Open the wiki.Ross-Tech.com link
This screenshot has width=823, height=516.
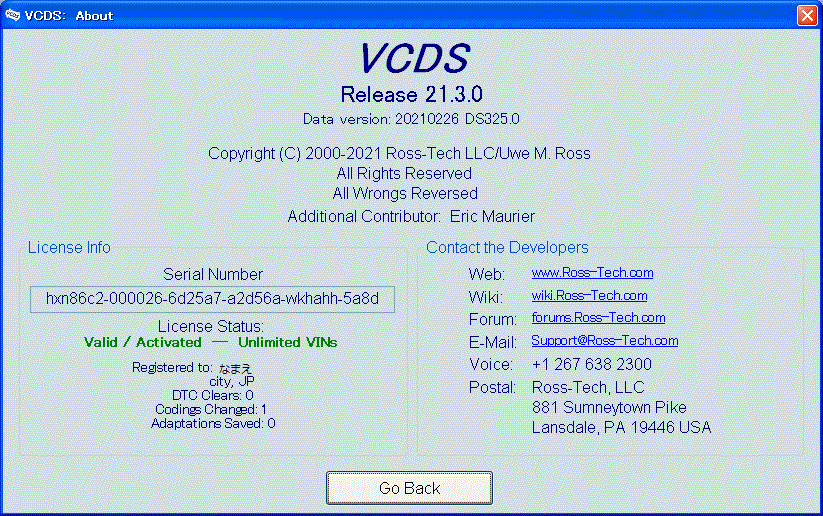point(589,296)
